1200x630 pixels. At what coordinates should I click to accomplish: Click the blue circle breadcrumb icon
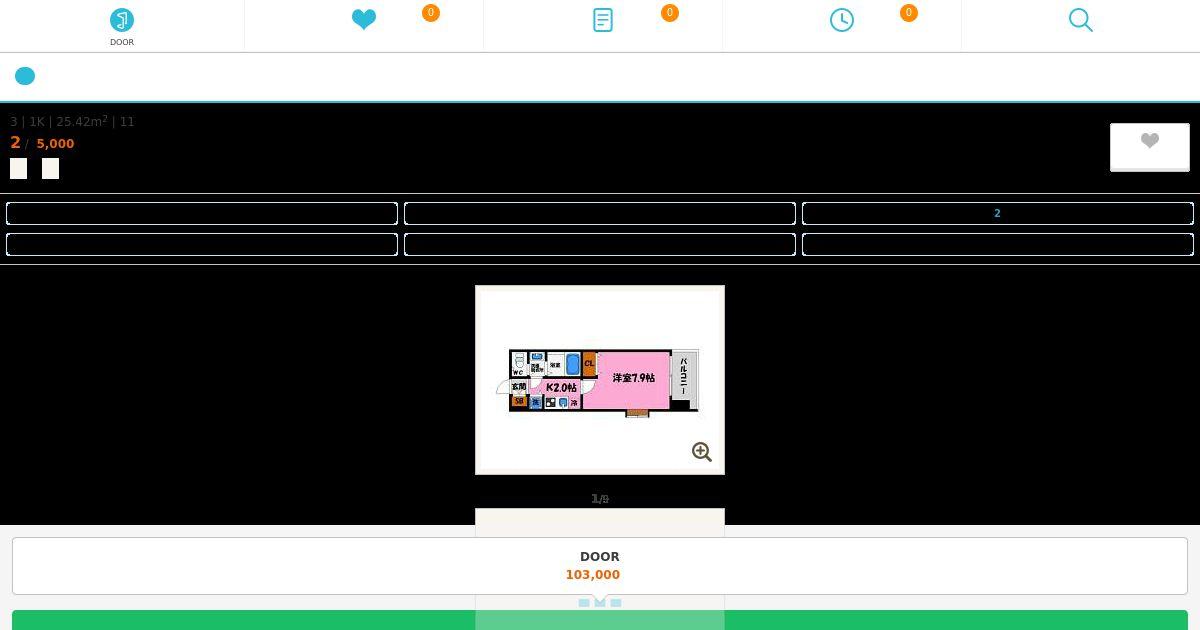click(x=25, y=76)
